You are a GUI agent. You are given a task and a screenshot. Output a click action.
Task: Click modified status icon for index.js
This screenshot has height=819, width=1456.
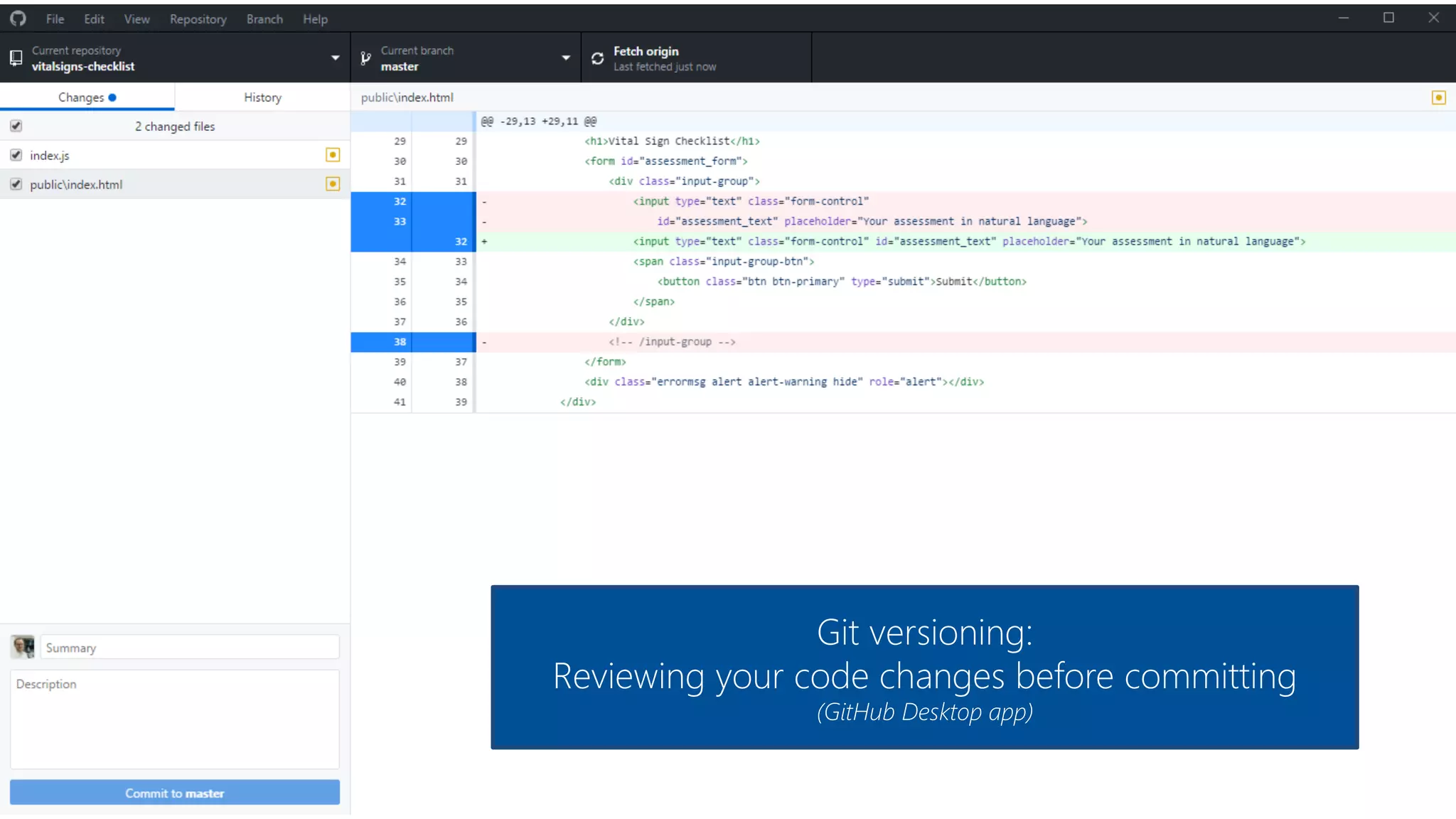click(332, 155)
